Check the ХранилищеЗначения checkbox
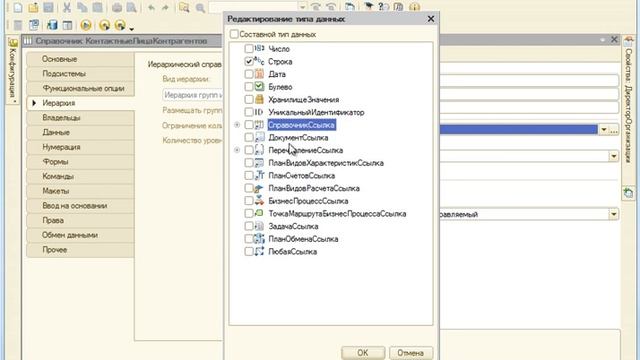 coord(249,99)
